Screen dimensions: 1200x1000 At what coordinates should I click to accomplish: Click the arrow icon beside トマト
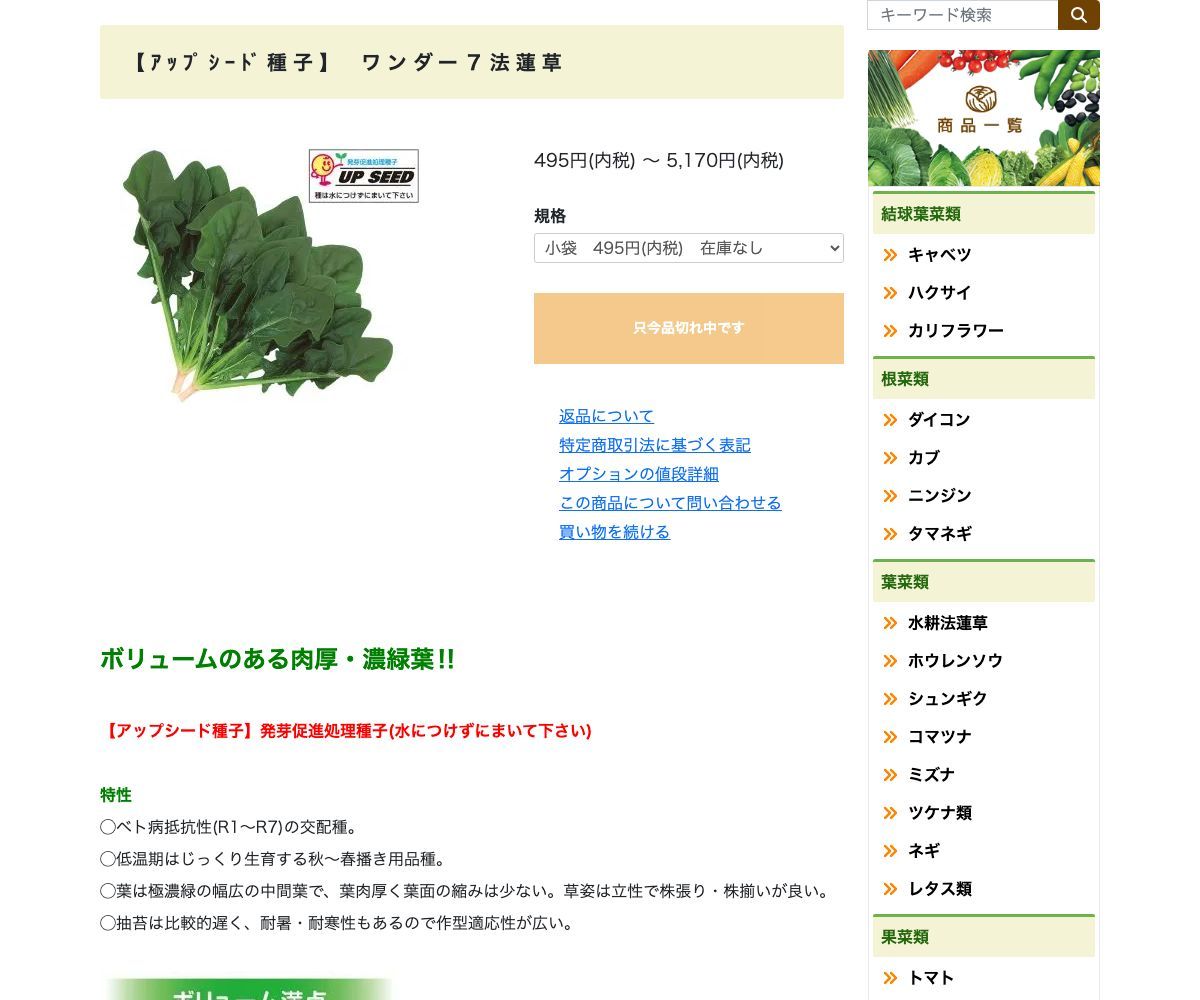coord(890,978)
